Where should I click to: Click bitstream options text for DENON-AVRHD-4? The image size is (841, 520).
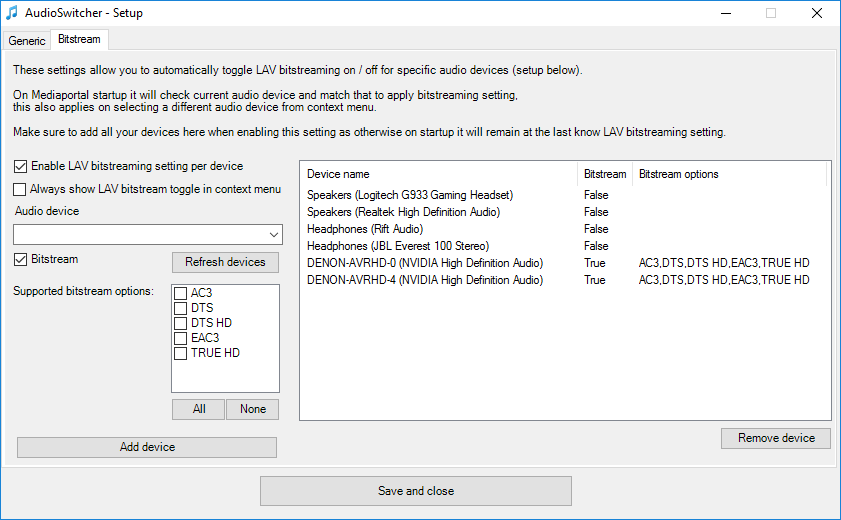click(724, 280)
